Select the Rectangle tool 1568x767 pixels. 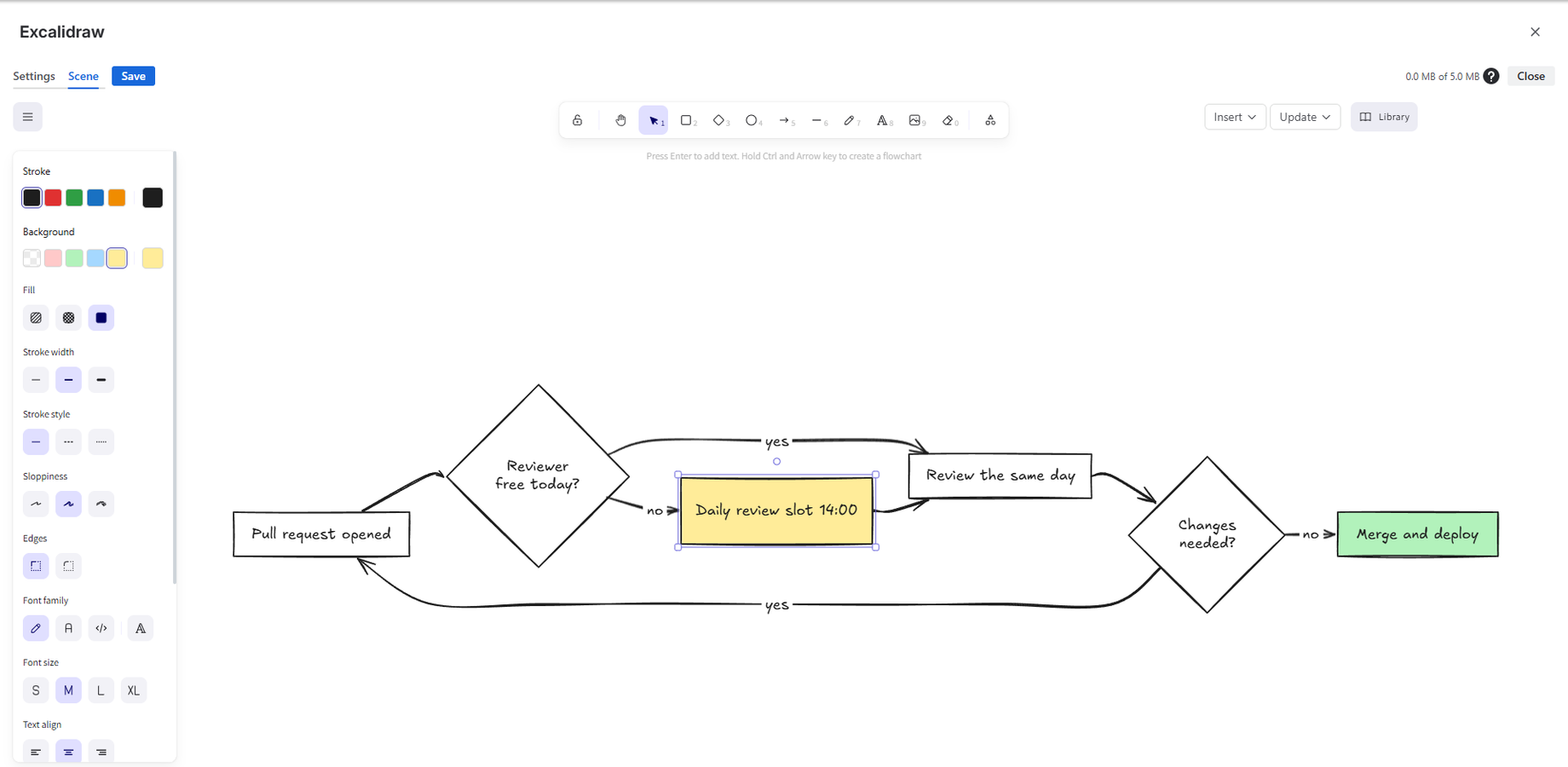pyautogui.click(x=686, y=120)
